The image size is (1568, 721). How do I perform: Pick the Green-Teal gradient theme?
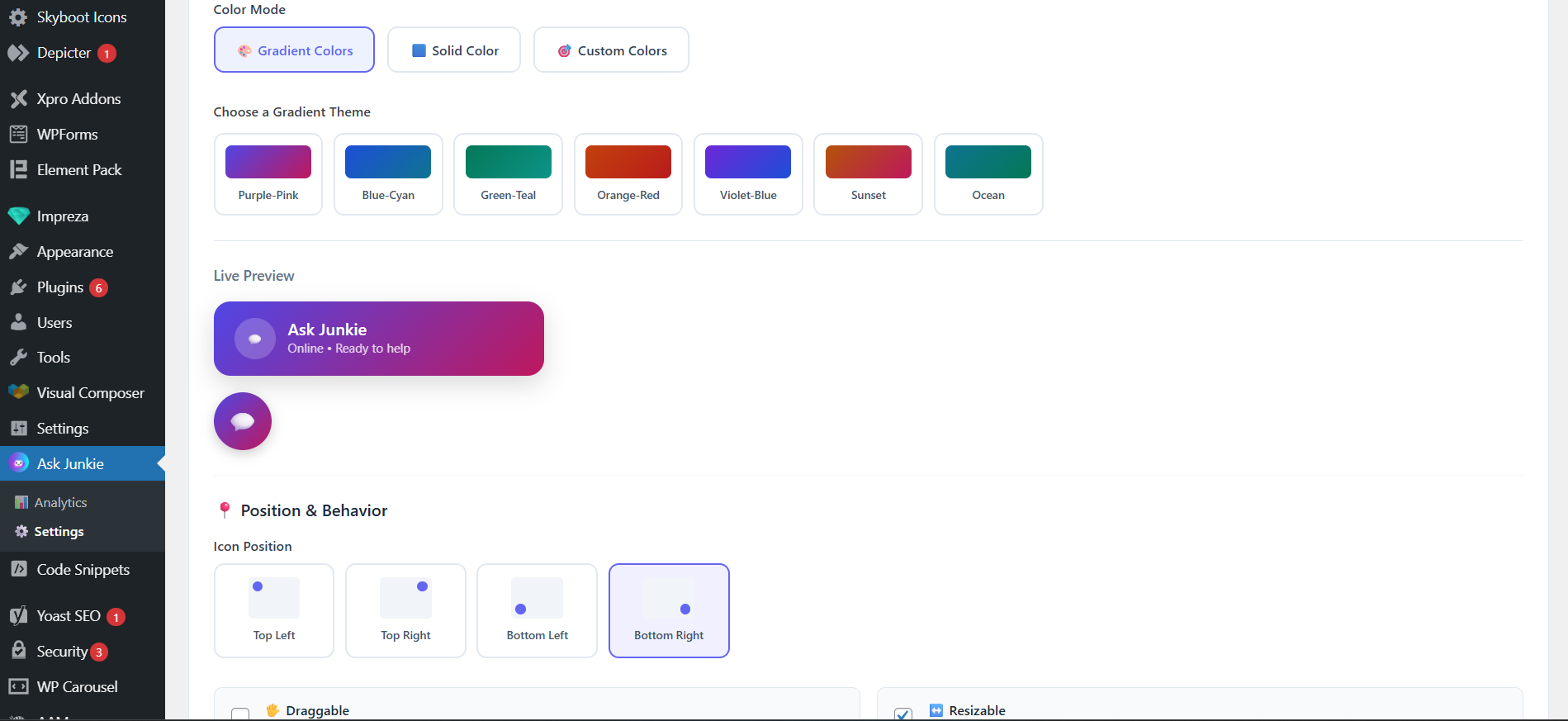click(508, 174)
